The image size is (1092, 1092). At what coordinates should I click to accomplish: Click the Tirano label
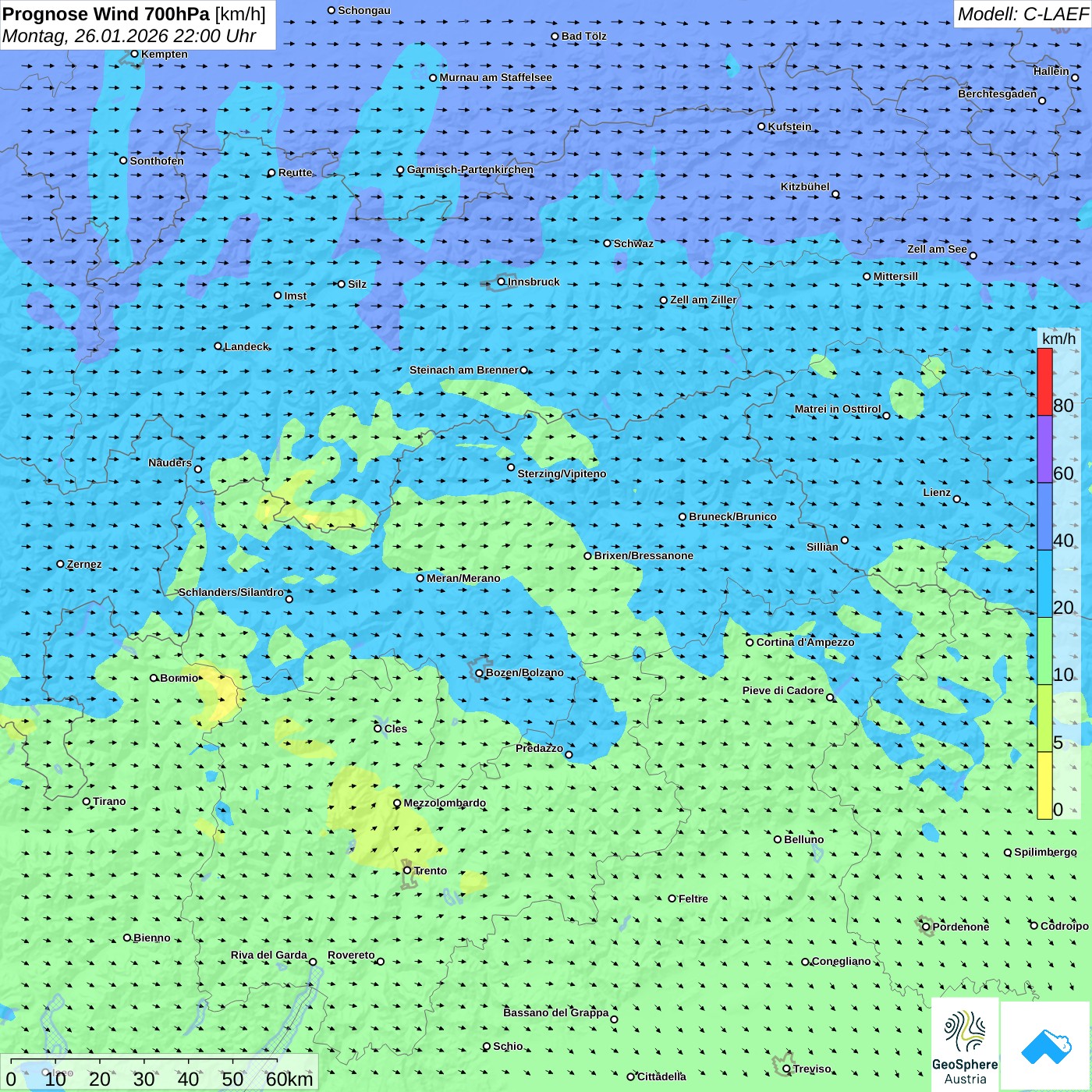pyautogui.click(x=109, y=801)
